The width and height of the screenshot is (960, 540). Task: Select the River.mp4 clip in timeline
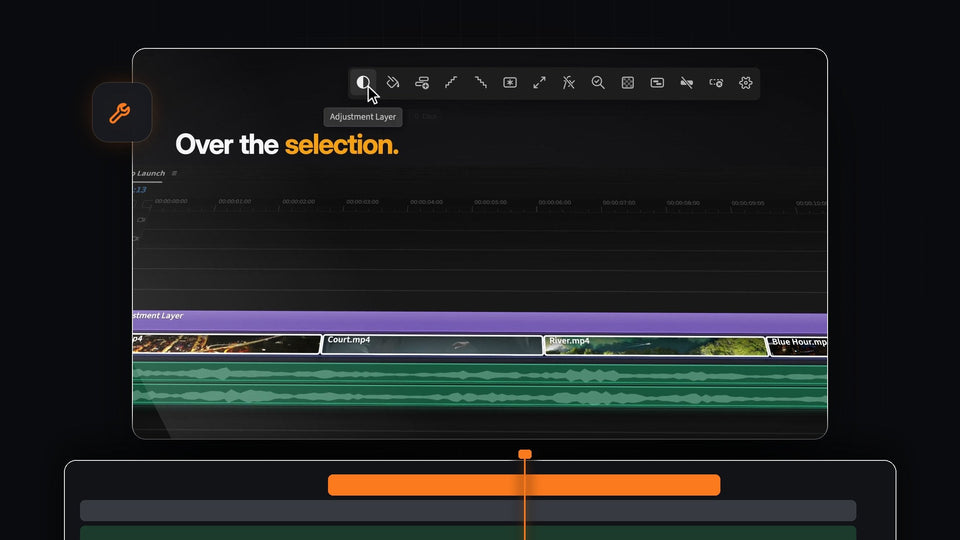pos(655,346)
